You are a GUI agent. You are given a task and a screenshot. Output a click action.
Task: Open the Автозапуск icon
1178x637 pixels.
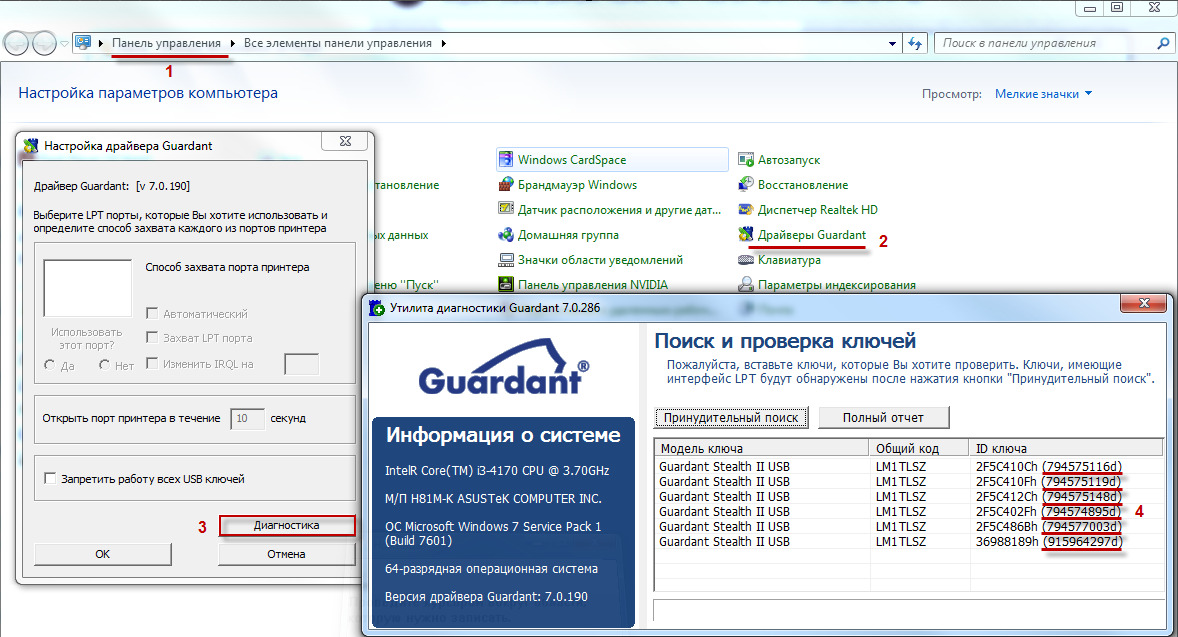click(746, 160)
